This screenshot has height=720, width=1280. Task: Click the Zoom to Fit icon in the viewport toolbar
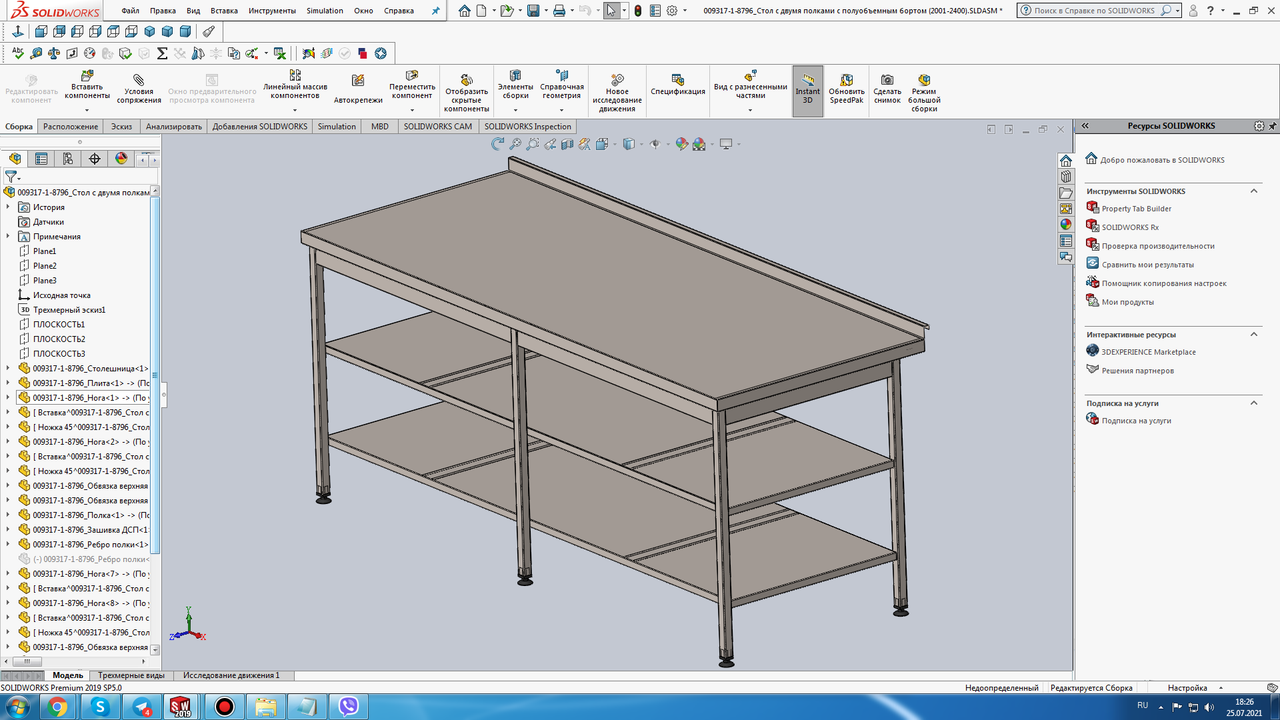tap(516, 144)
